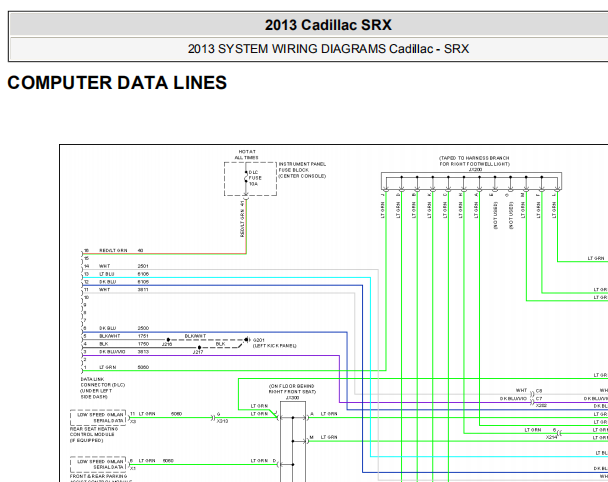Click the 'LT GRN 5060' label at pin 1
The image size is (608, 482).
coord(124,367)
